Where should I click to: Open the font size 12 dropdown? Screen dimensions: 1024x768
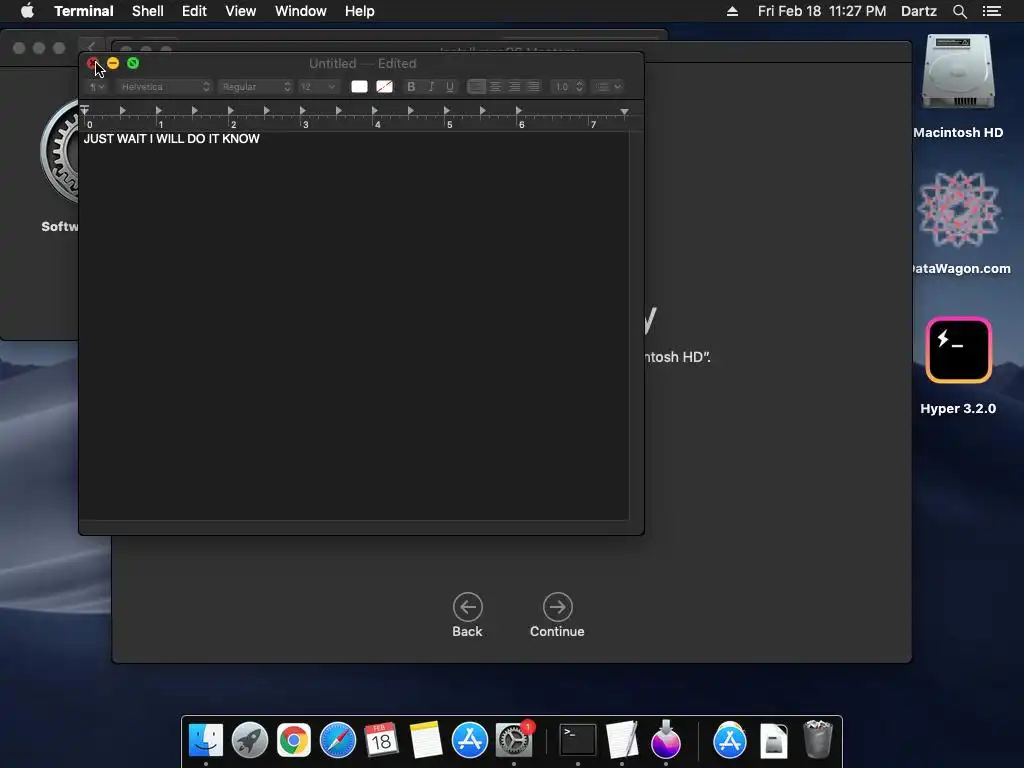[x=318, y=86]
